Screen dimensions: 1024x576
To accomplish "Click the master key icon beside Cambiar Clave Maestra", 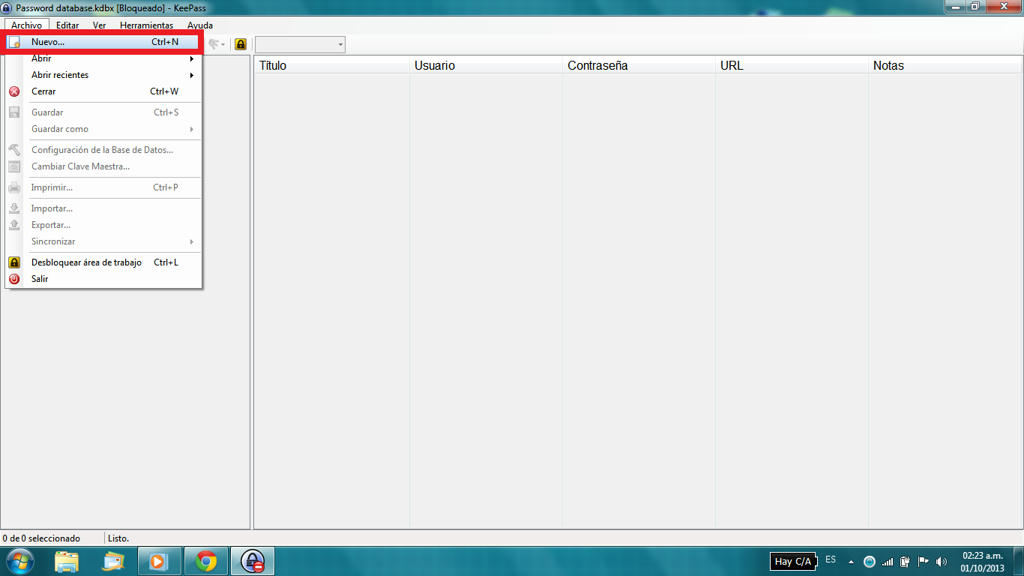I will 14,167.
